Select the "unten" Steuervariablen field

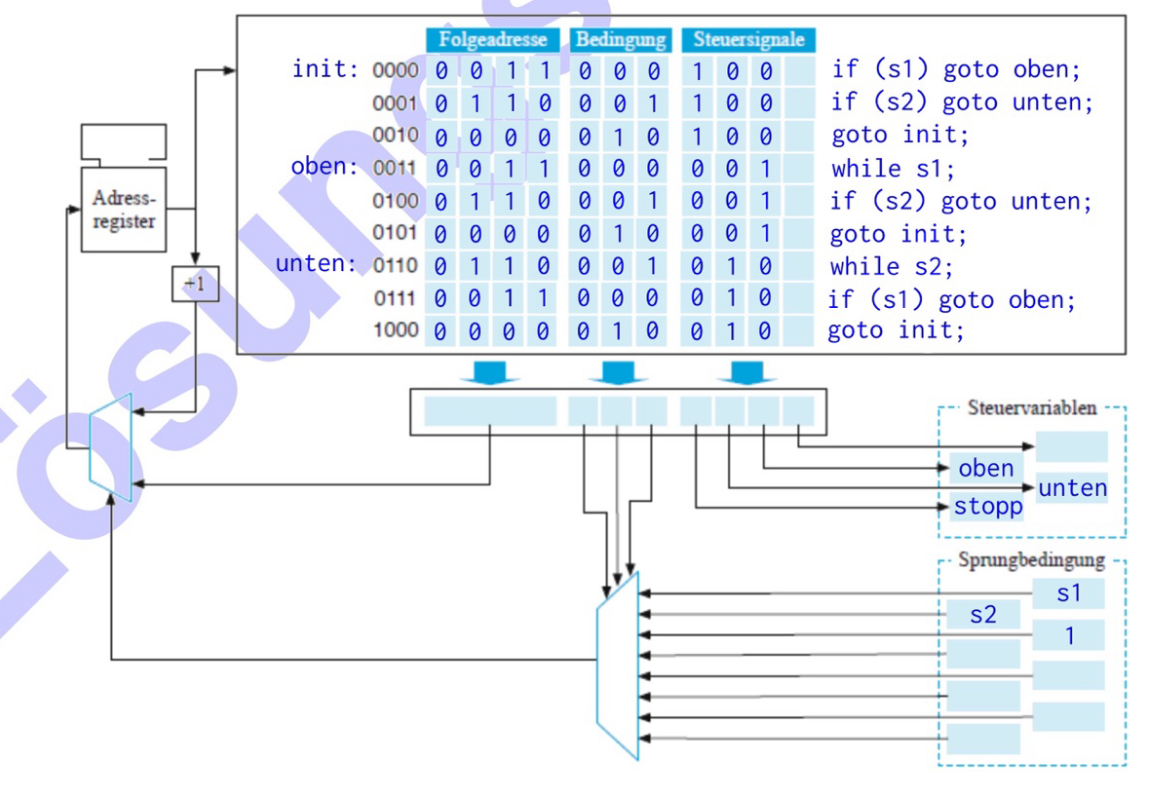[x=1071, y=488]
